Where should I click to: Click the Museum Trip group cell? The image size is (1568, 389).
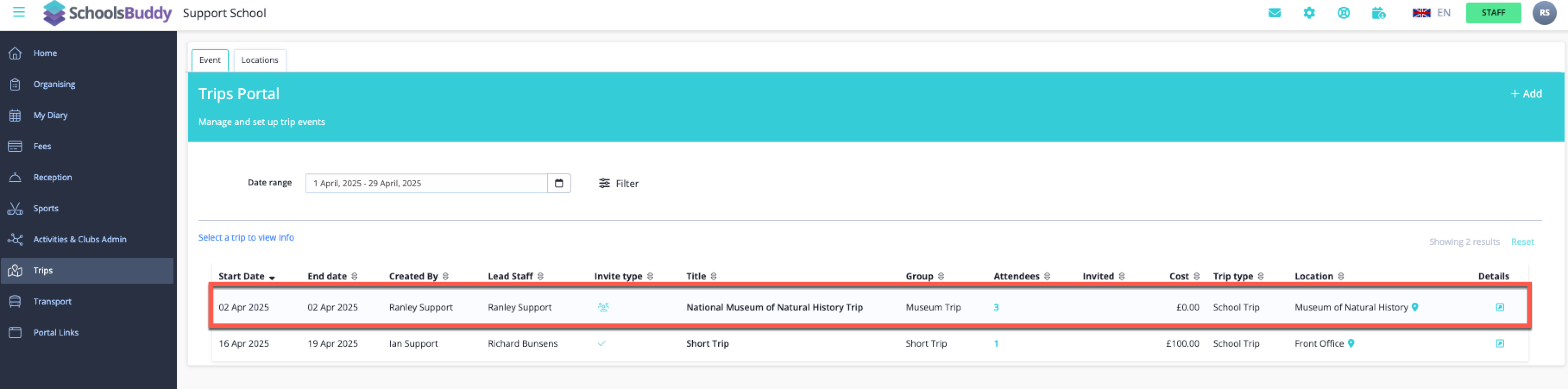coord(932,307)
